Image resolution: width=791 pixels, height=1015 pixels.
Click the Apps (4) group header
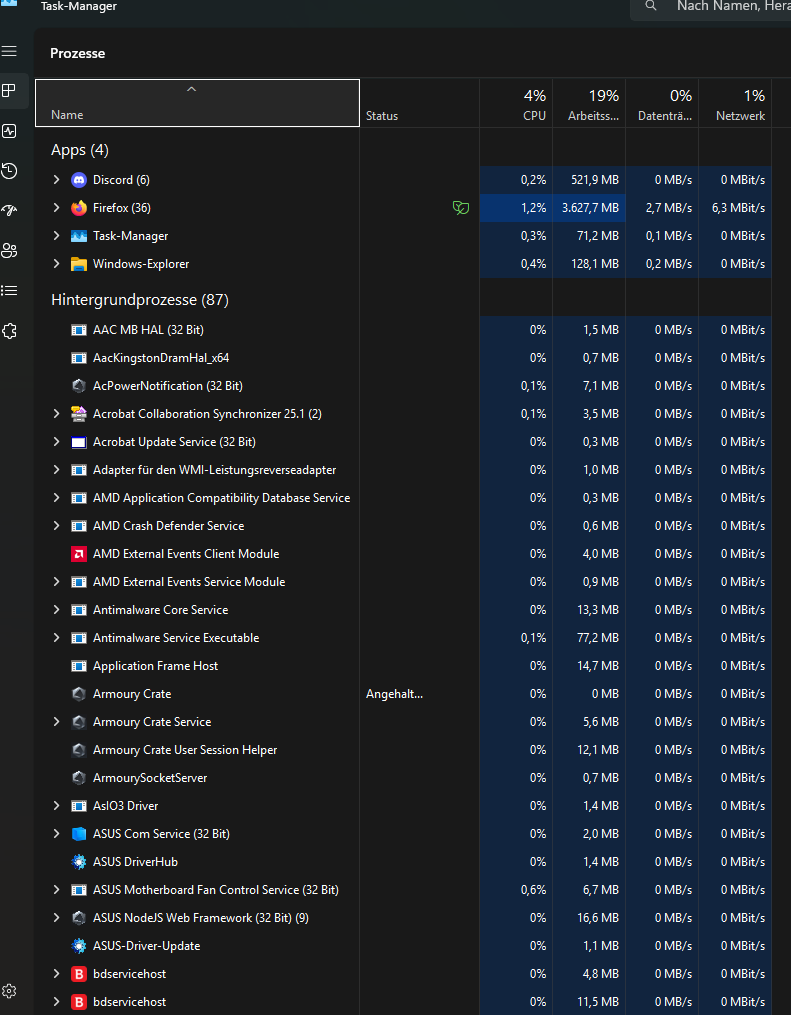pyautogui.click(x=80, y=150)
